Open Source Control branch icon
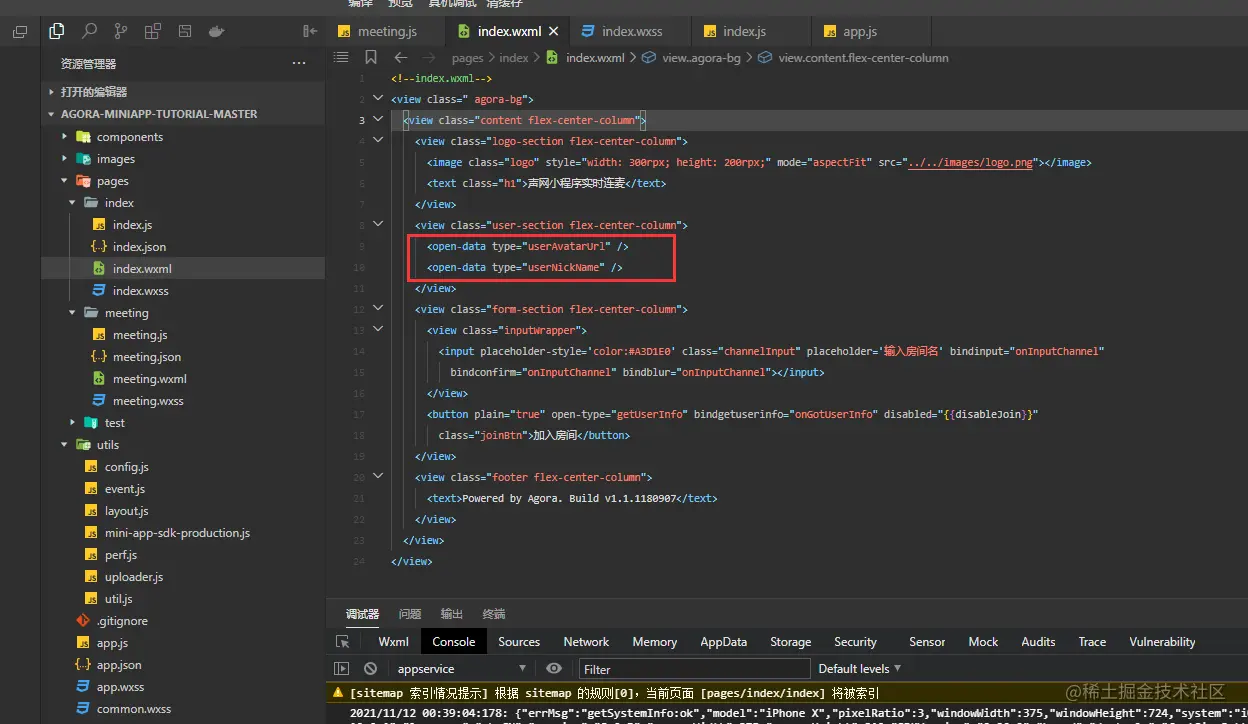This screenshot has height=724, width=1248. 121,31
